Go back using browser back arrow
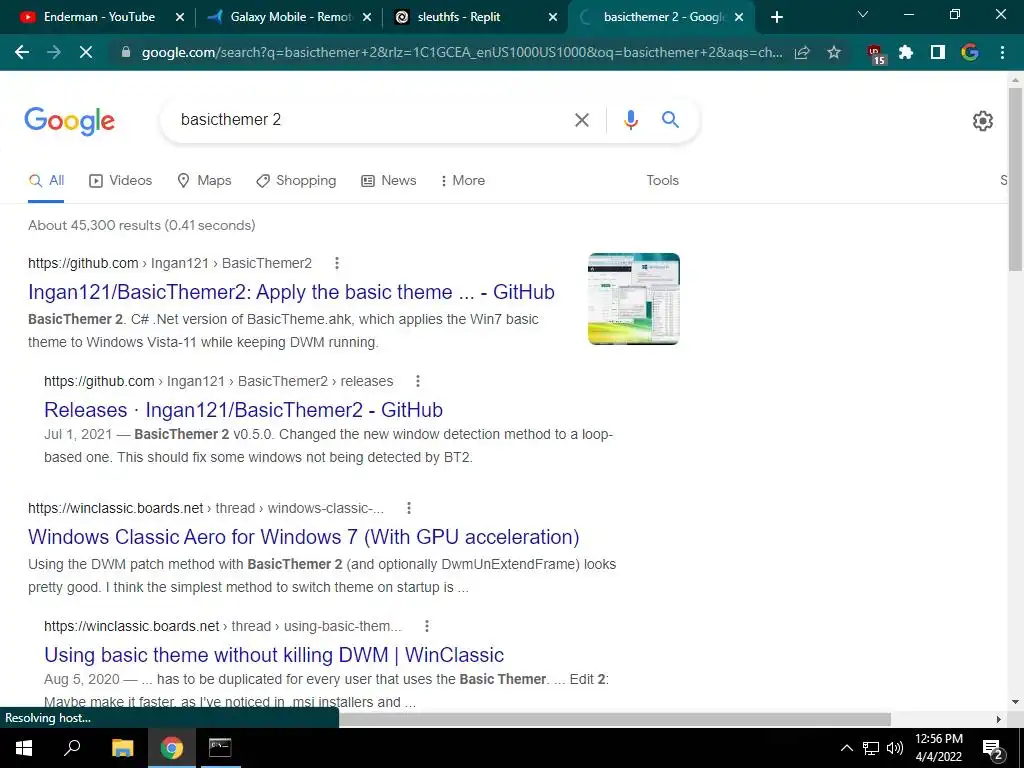1024x768 pixels. [22, 52]
